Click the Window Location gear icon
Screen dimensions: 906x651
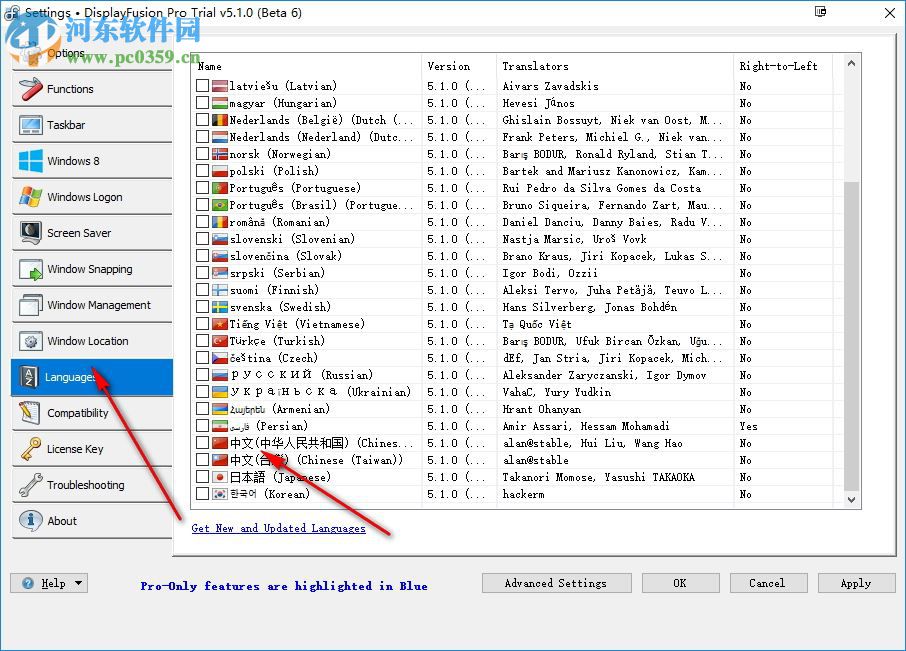click(30, 341)
